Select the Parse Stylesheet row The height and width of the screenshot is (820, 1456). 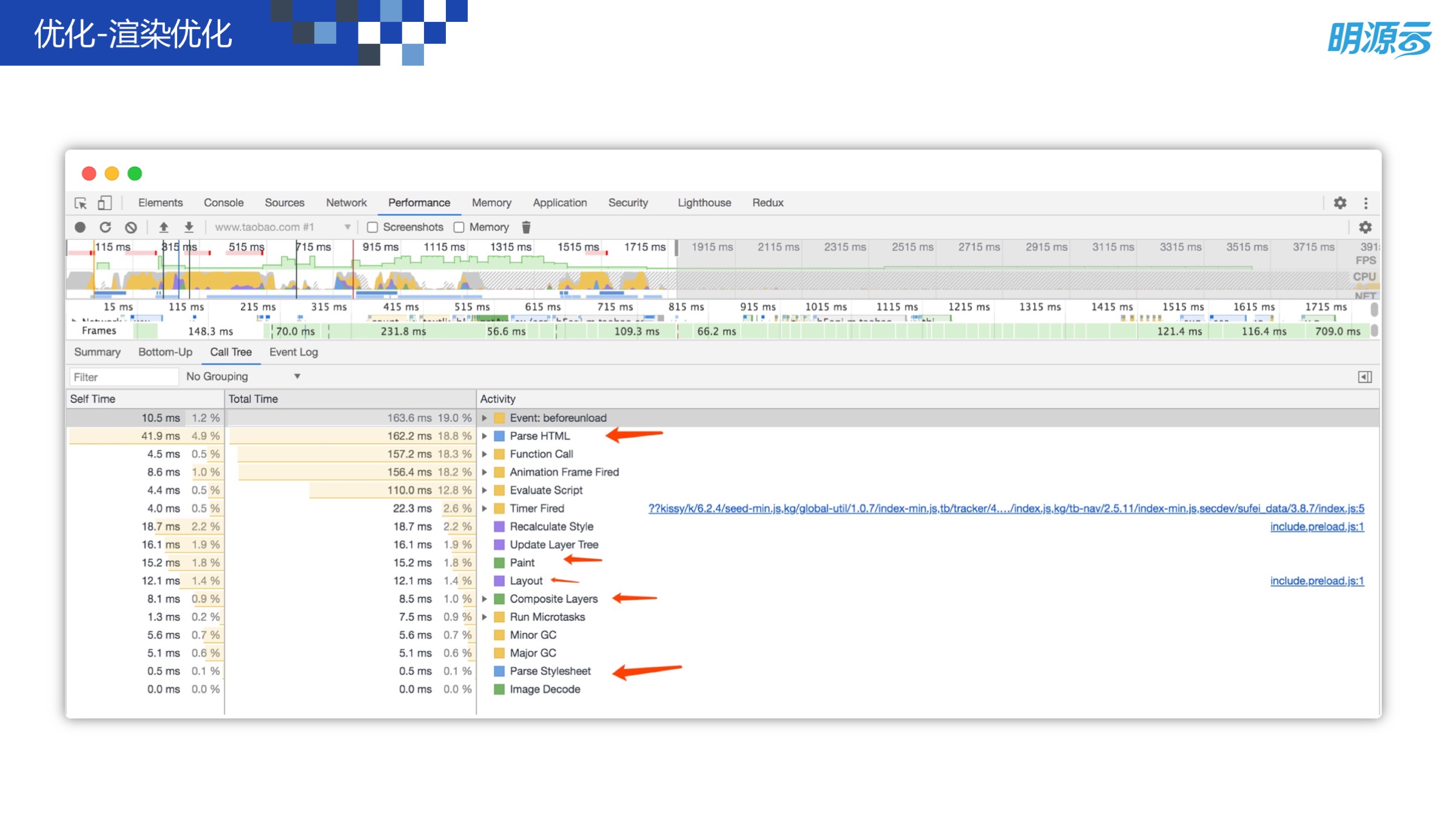click(x=723, y=671)
